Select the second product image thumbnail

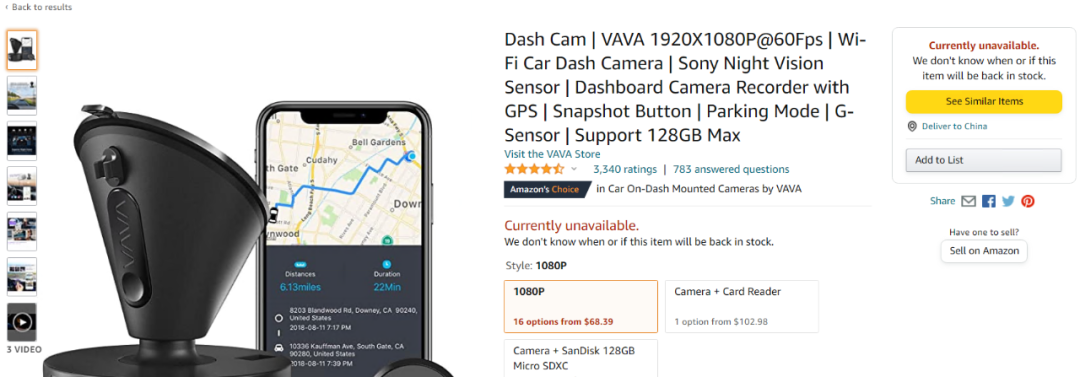point(22,95)
